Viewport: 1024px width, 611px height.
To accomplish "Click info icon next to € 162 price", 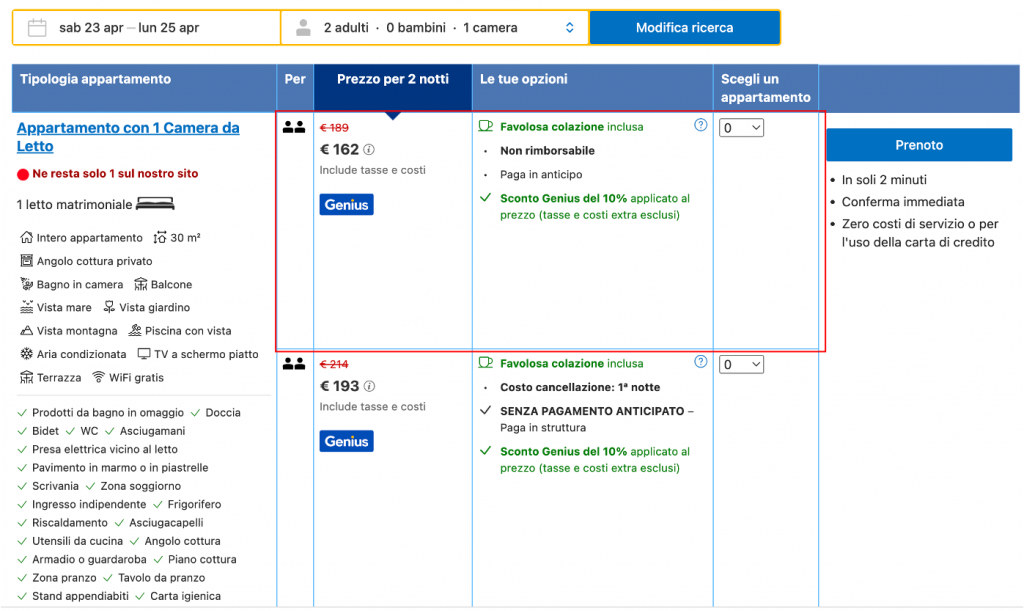I will (x=369, y=150).
